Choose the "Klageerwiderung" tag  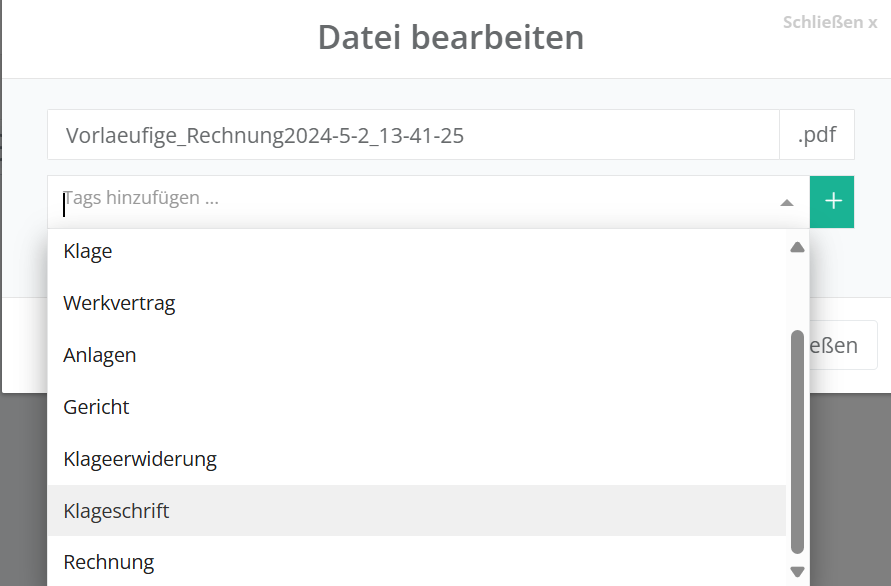point(140,459)
